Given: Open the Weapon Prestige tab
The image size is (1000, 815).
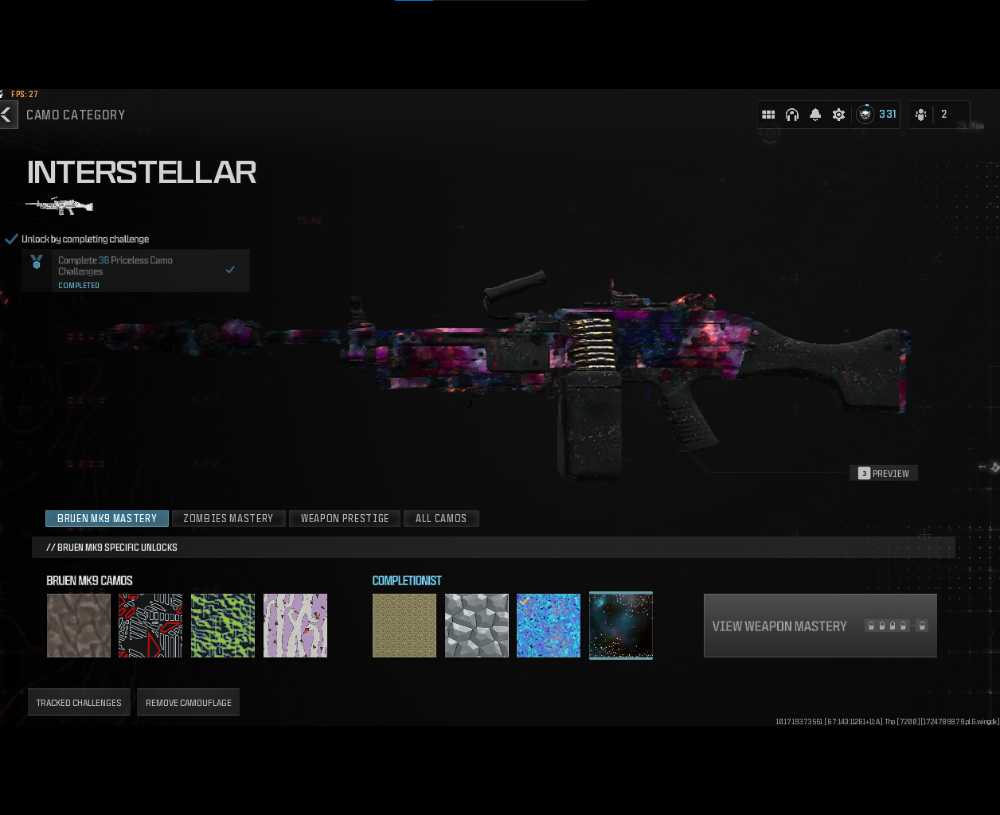Looking at the screenshot, I should (345, 518).
